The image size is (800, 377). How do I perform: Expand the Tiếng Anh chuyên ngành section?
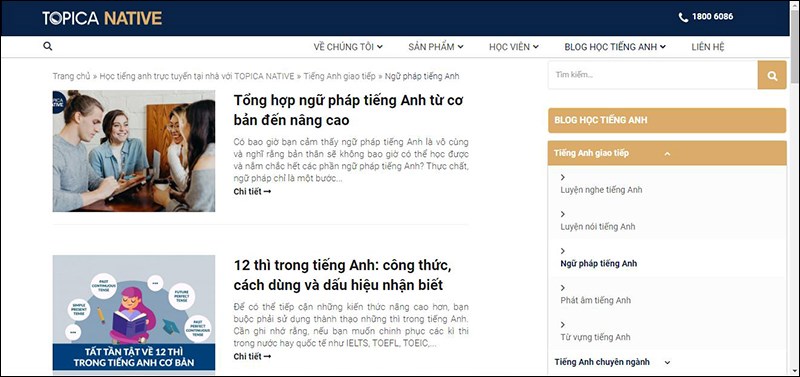tap(612, 362)
